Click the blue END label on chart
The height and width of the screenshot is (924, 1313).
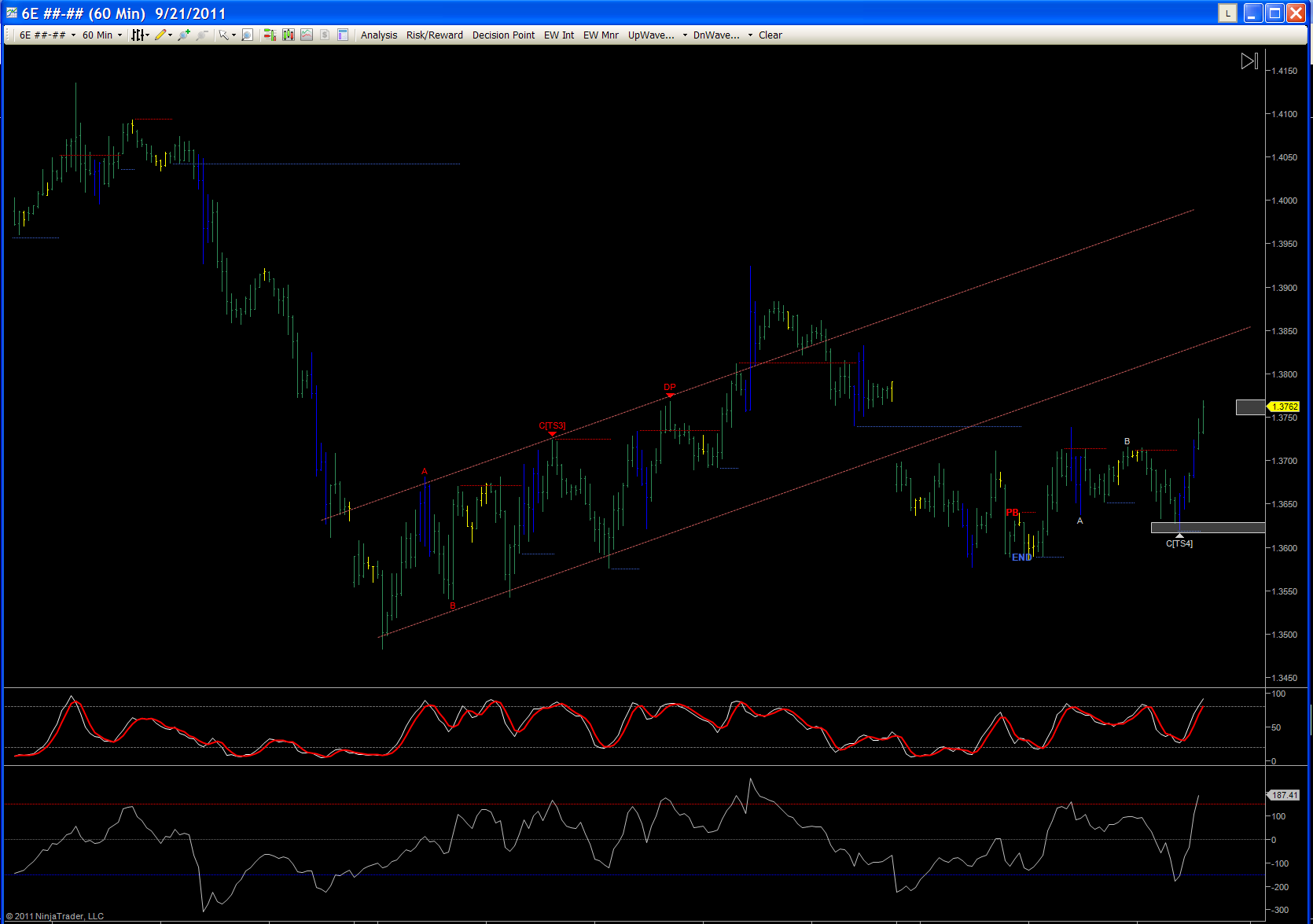[1021, 558]
